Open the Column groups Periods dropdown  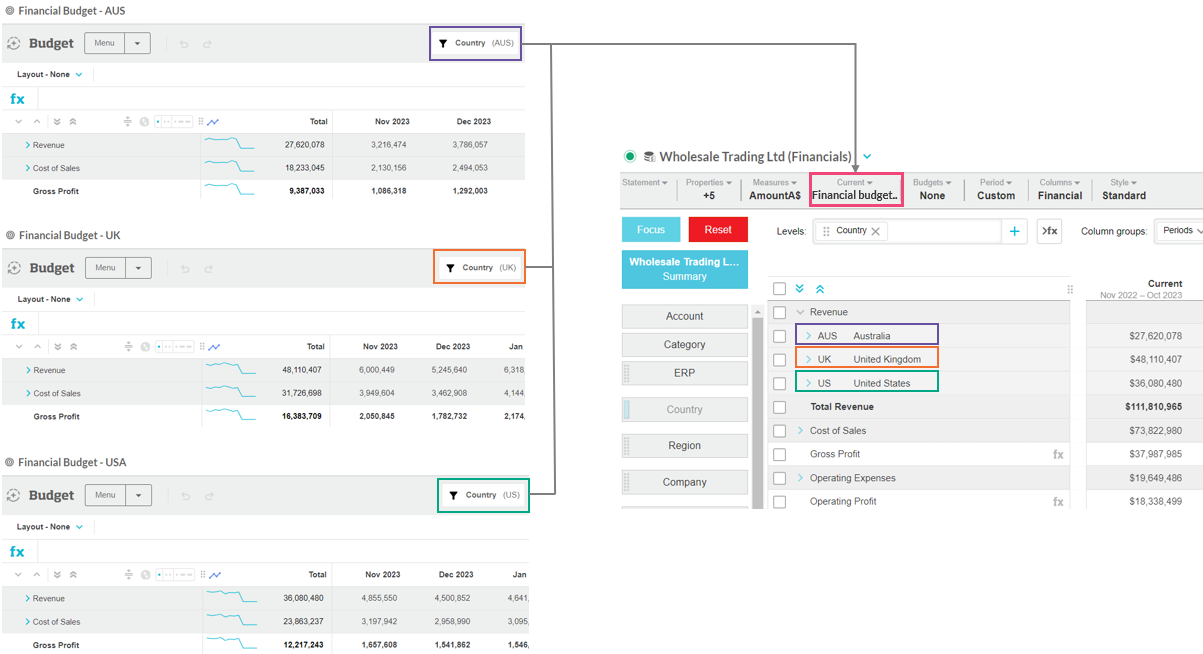pos(1180,231)
